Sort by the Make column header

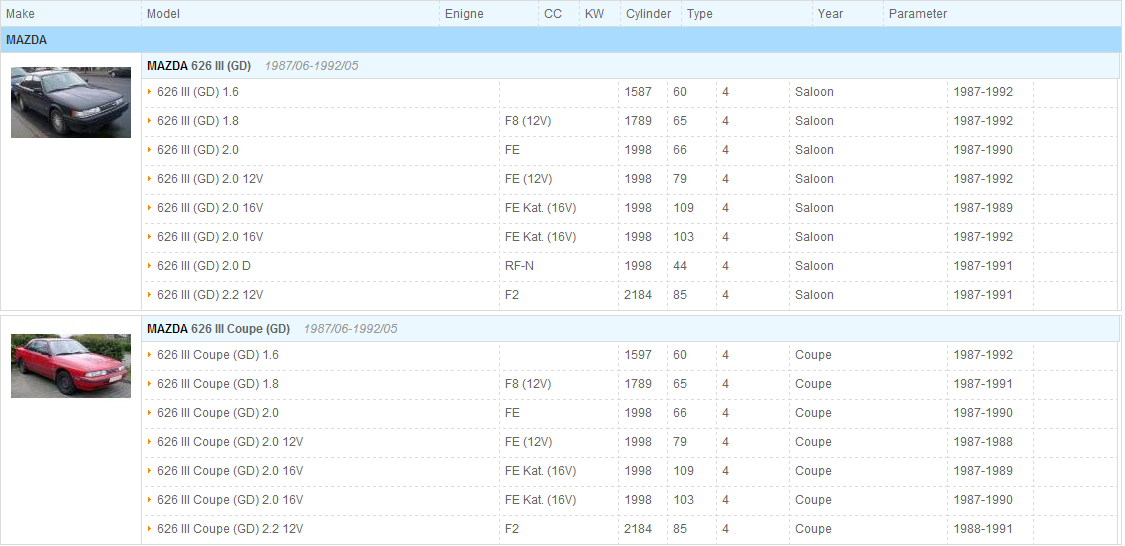point(20,14)
